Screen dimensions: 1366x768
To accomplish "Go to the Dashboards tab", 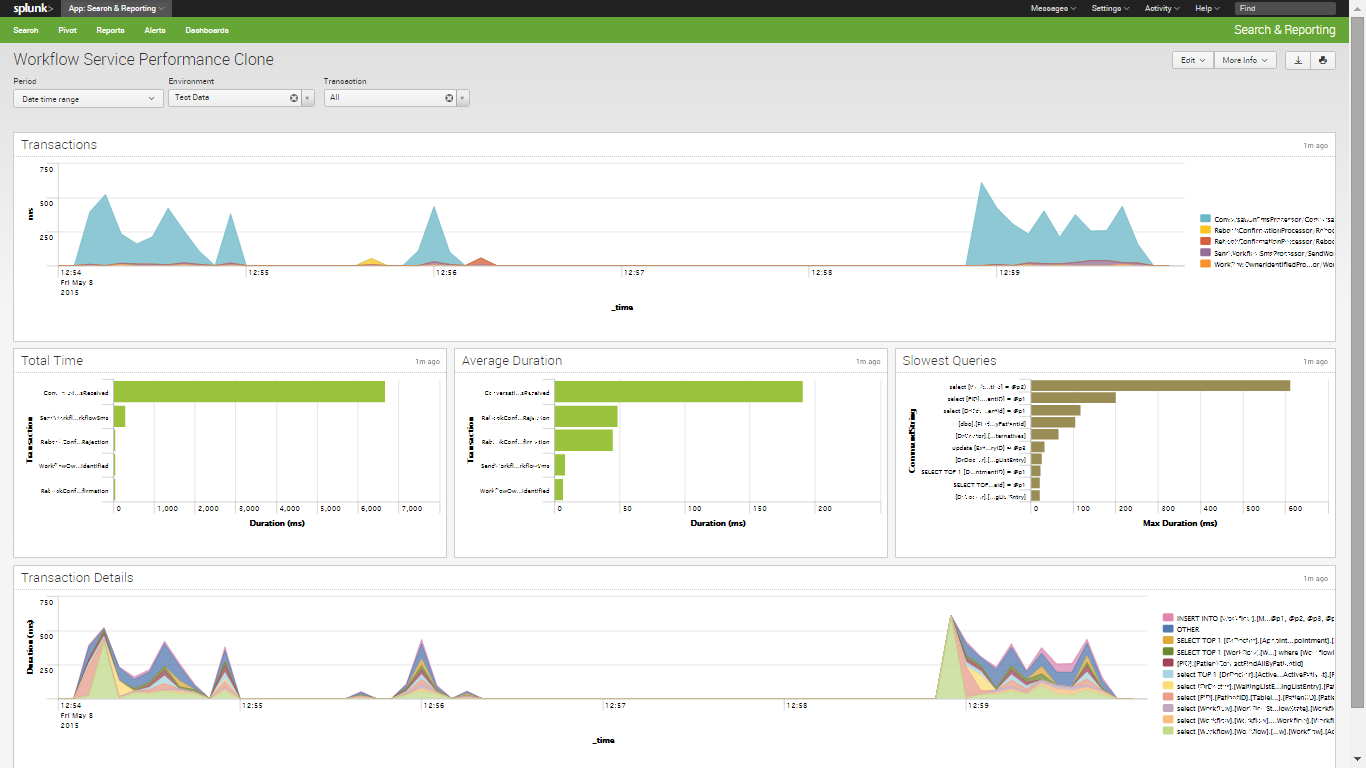I will pos(207,31).
